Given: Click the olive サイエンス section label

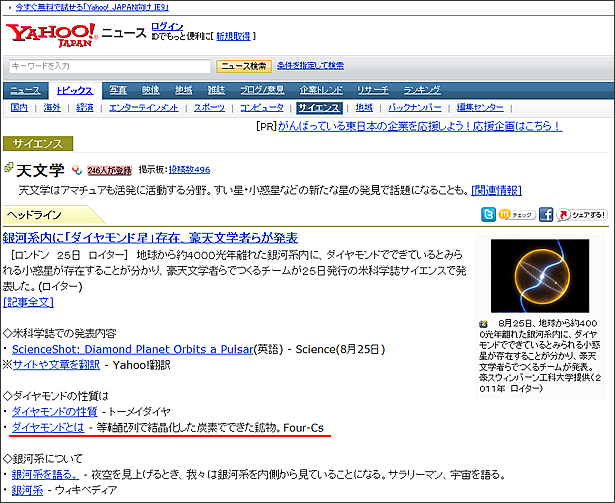Looking at the screenshot, I should coord(38,144).
